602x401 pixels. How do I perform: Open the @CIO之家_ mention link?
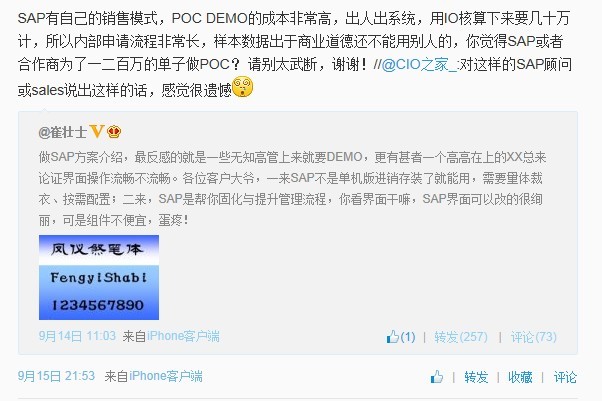click(419, 65)
